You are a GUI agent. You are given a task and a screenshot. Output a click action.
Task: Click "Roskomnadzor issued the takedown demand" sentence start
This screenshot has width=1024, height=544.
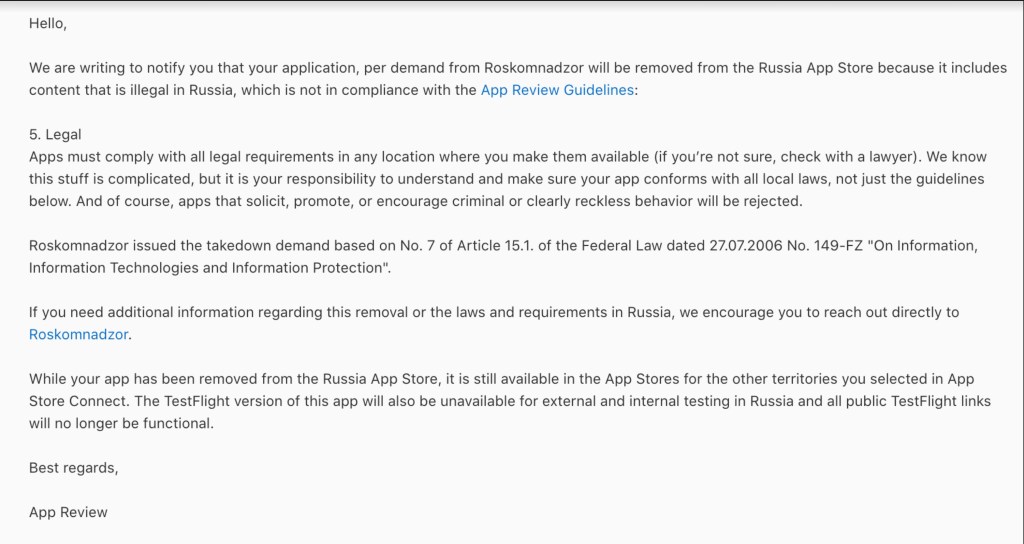(176, 245)
